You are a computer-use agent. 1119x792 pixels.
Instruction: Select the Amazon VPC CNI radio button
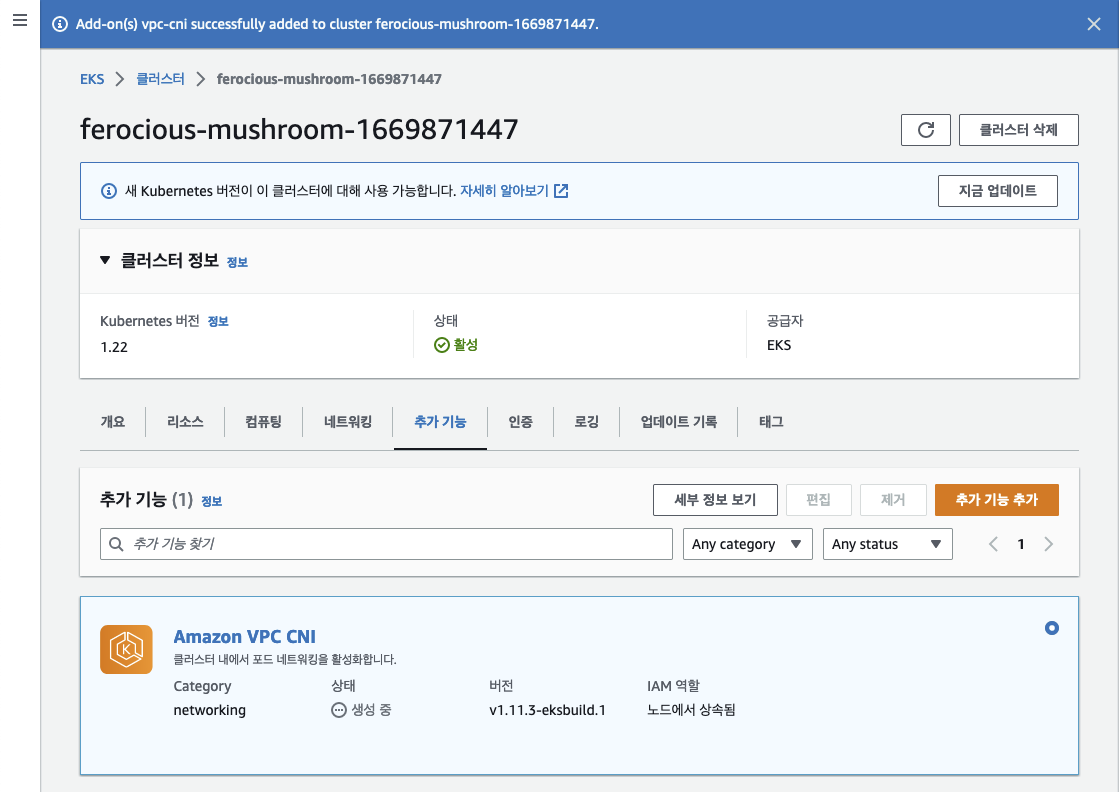coord(1052,628)
